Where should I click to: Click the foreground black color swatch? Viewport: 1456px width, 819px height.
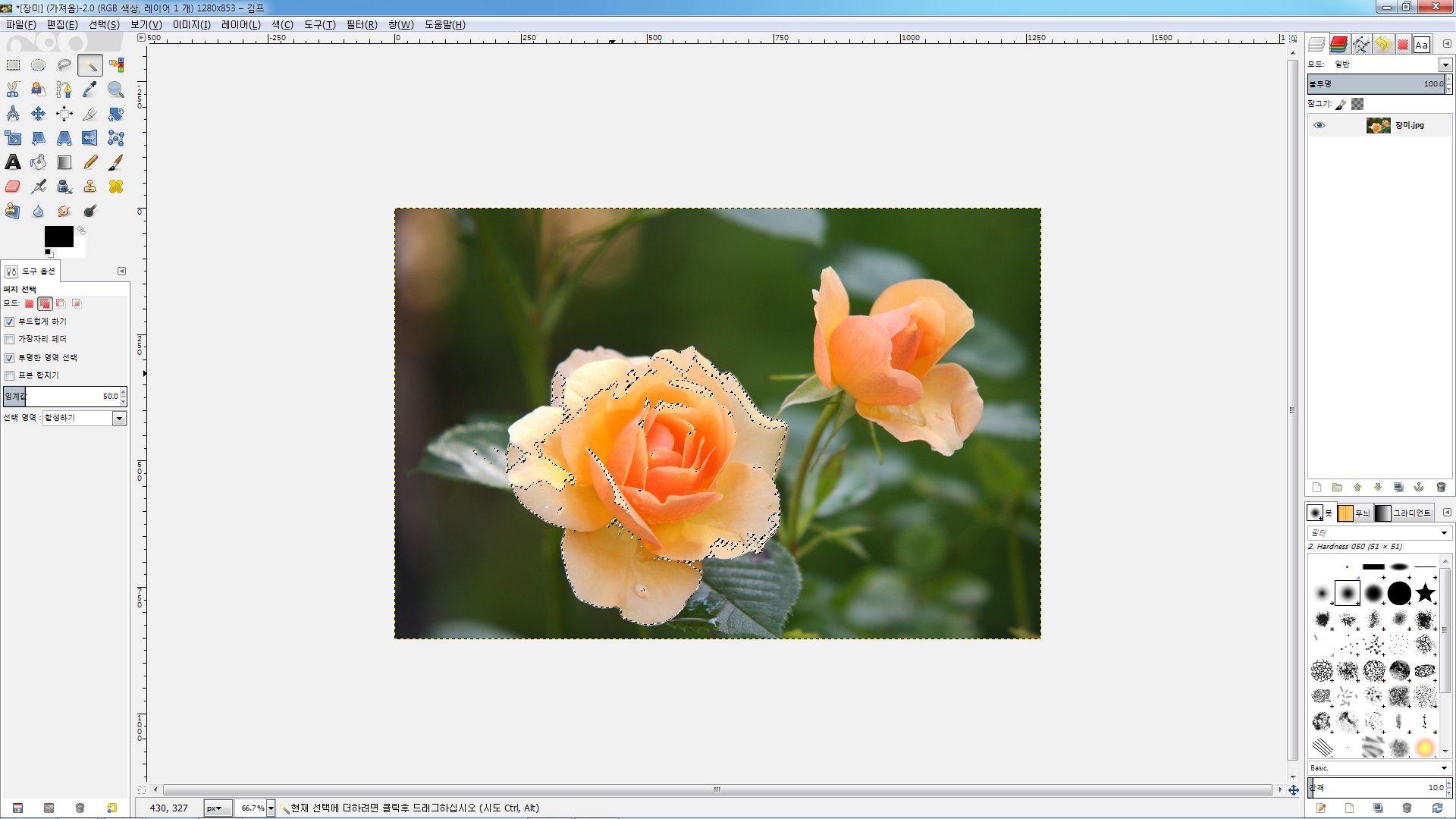coord(58,237)
